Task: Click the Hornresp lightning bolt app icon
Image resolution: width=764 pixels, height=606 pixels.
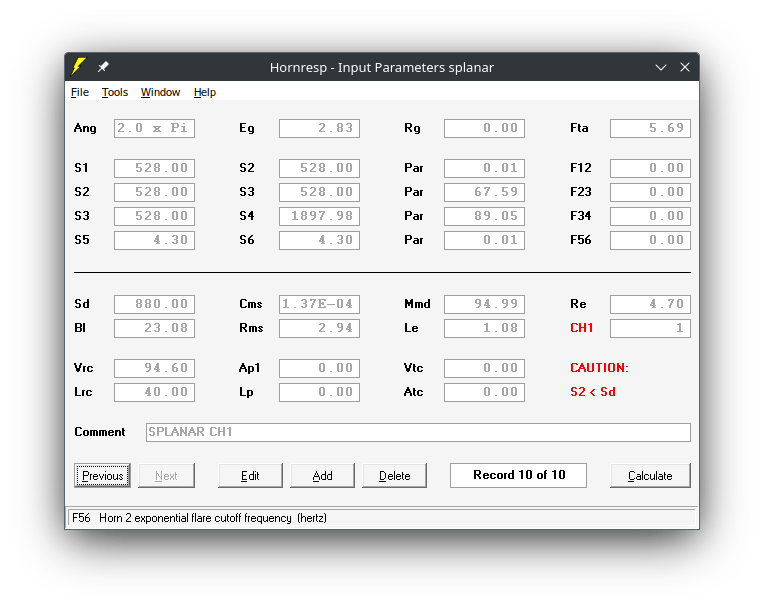Action: [x=78, y=67]
